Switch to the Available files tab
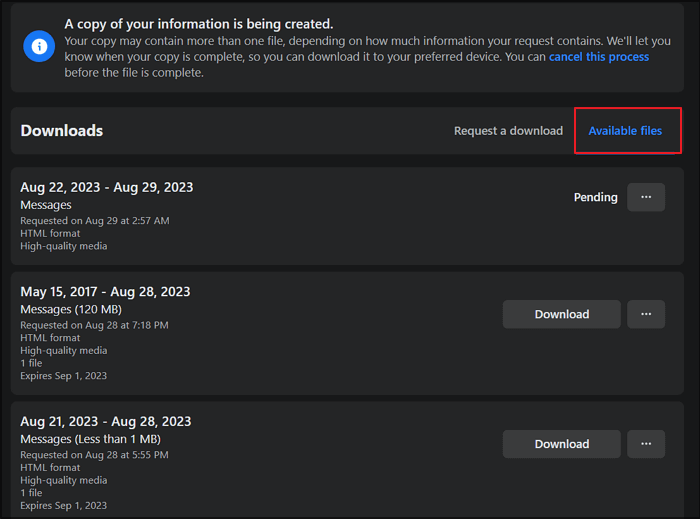This screenshot has width=700, height=519. [x=625, y=131]
